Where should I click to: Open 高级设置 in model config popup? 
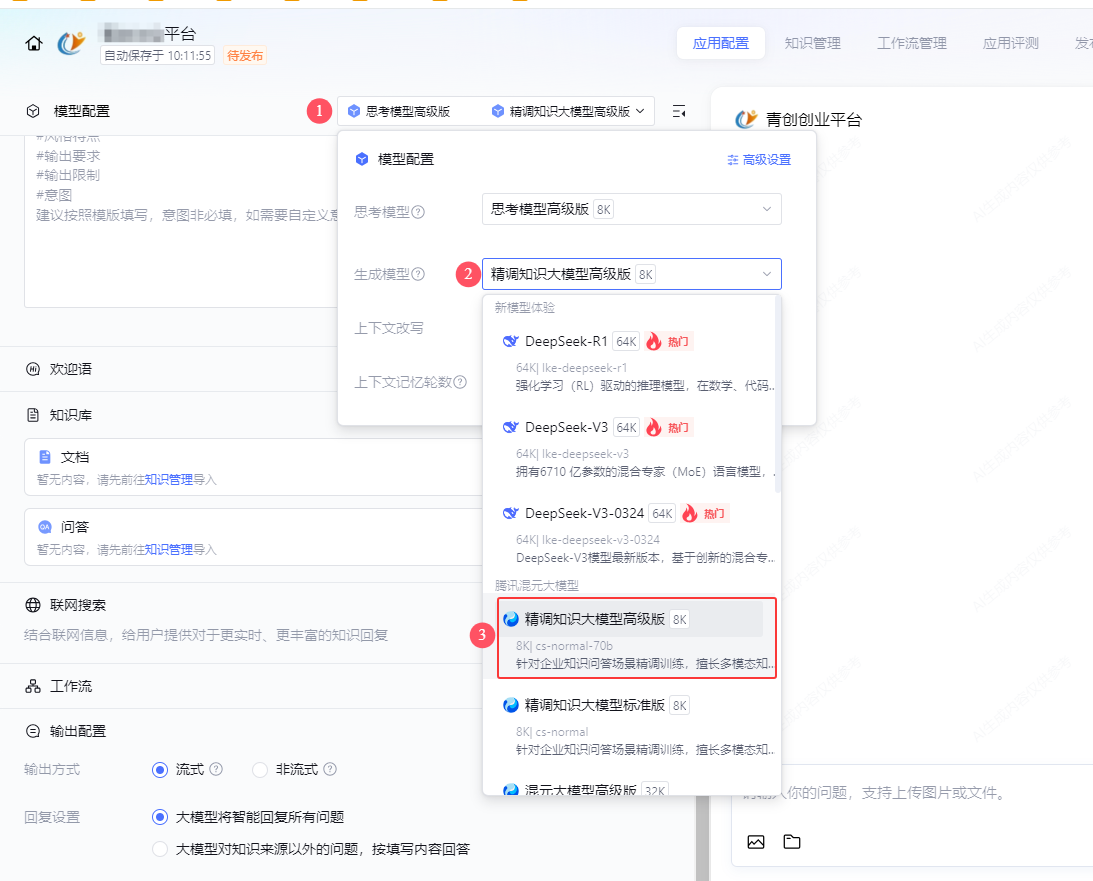coord(759,160)
